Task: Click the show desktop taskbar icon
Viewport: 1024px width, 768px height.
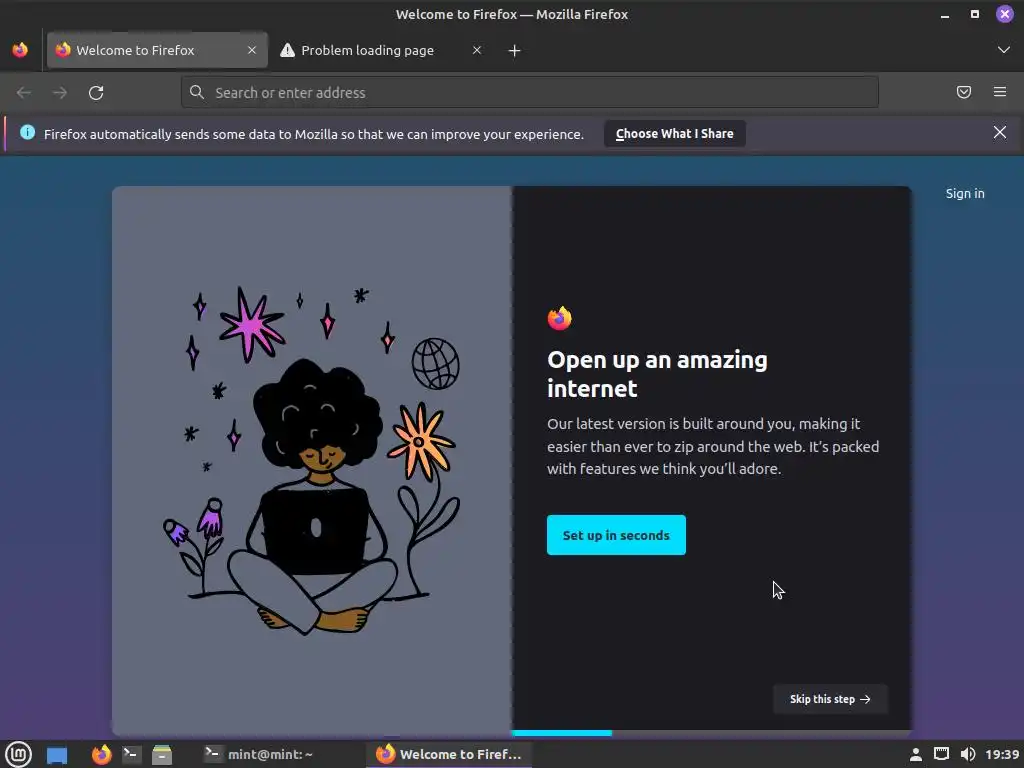Action: click(x=57, y=755)
